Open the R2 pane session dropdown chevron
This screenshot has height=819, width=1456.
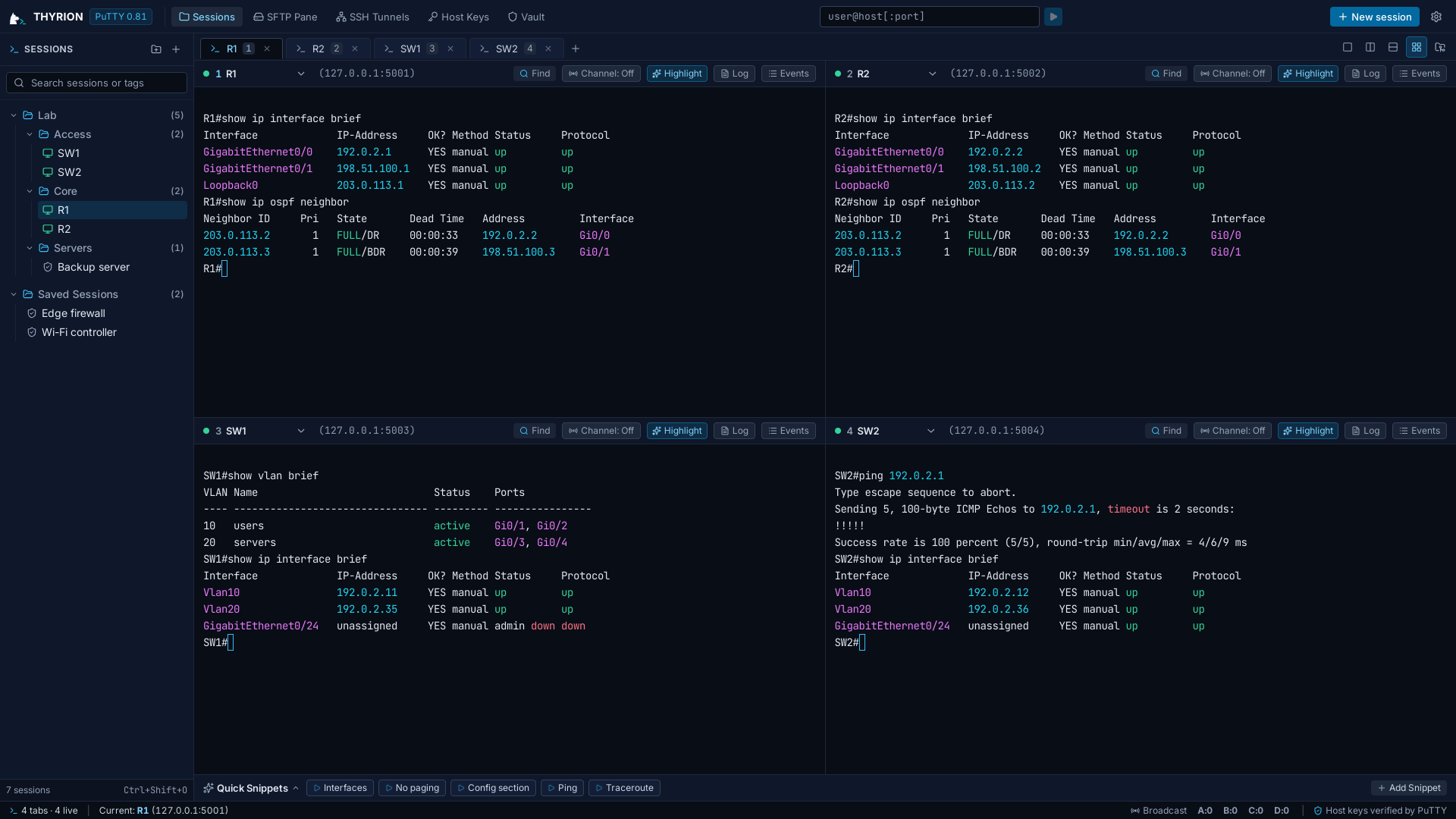pos(932,74)
